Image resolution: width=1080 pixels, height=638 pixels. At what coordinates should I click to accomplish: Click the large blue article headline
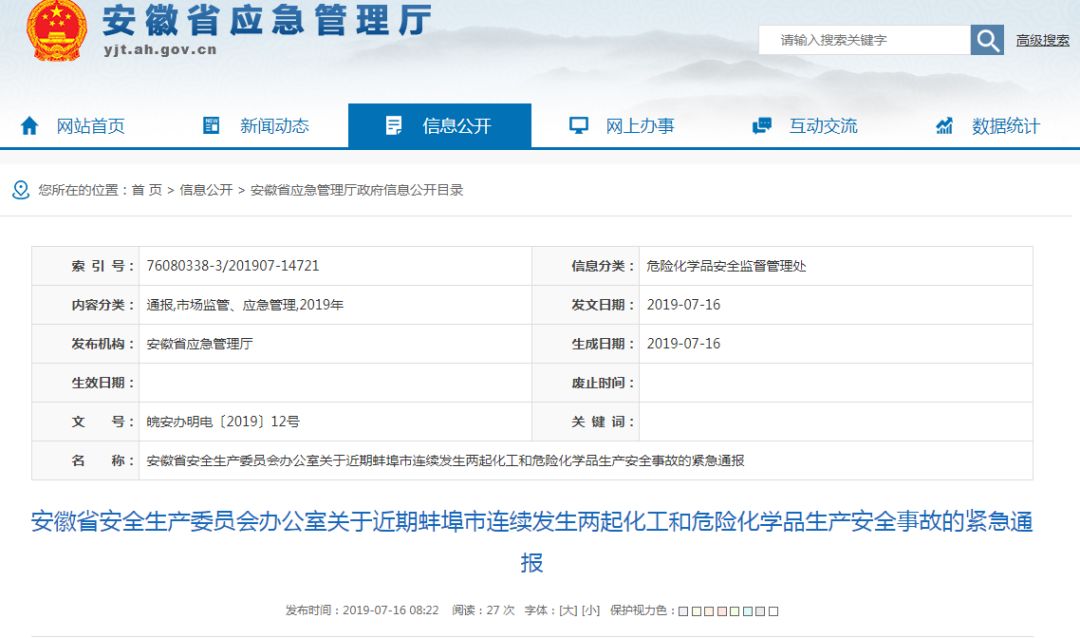(x=532, y=542)
